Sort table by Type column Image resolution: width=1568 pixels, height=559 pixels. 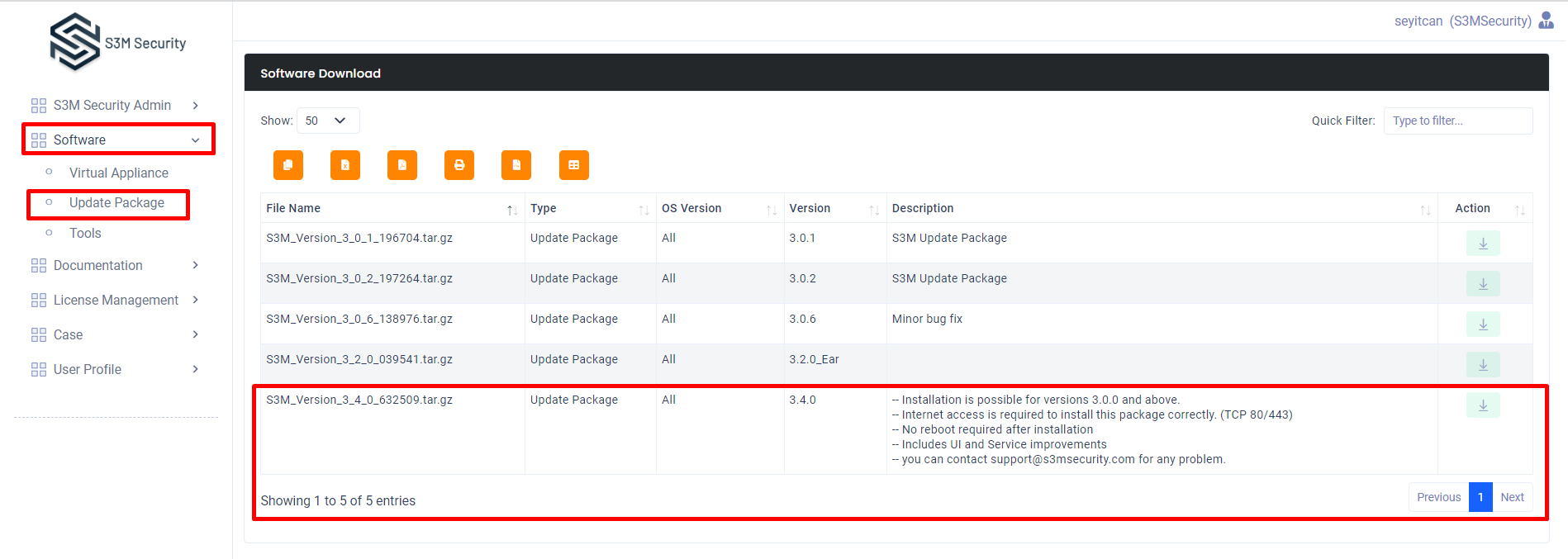click(x=644, y=210)
